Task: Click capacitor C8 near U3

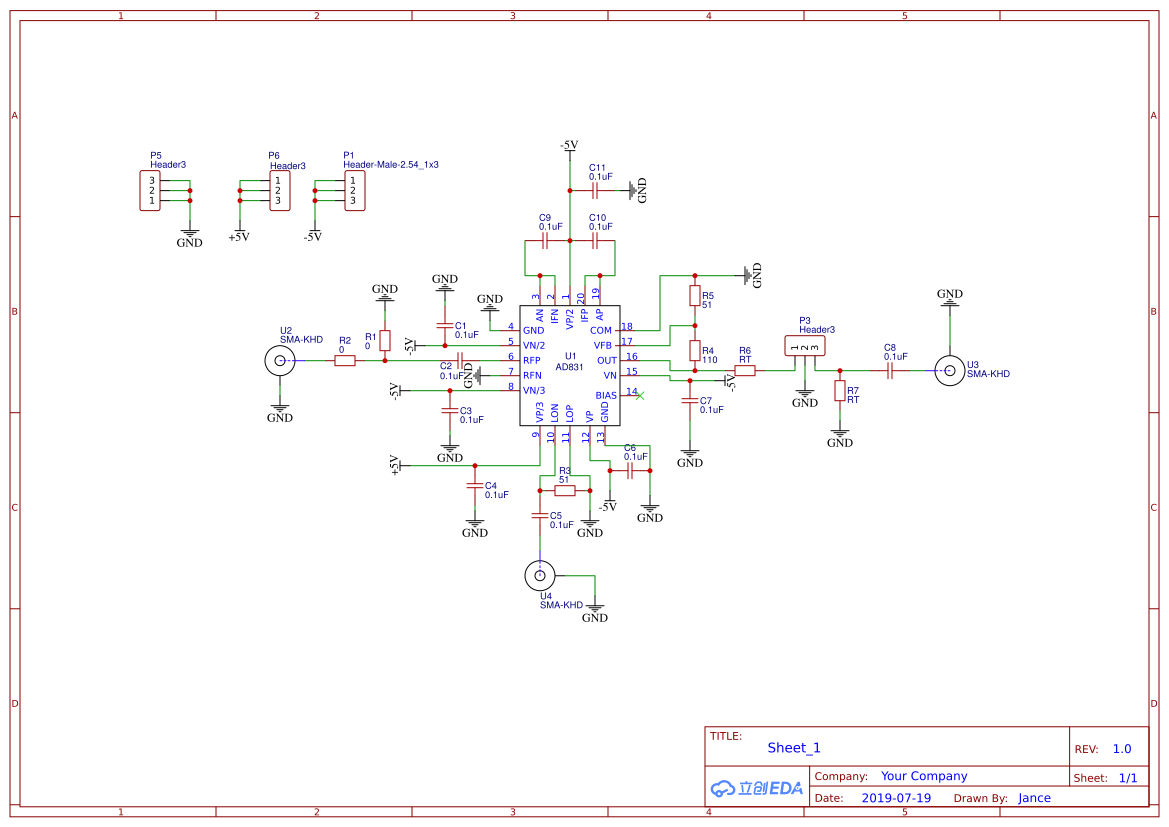Action: click(889, 371)
